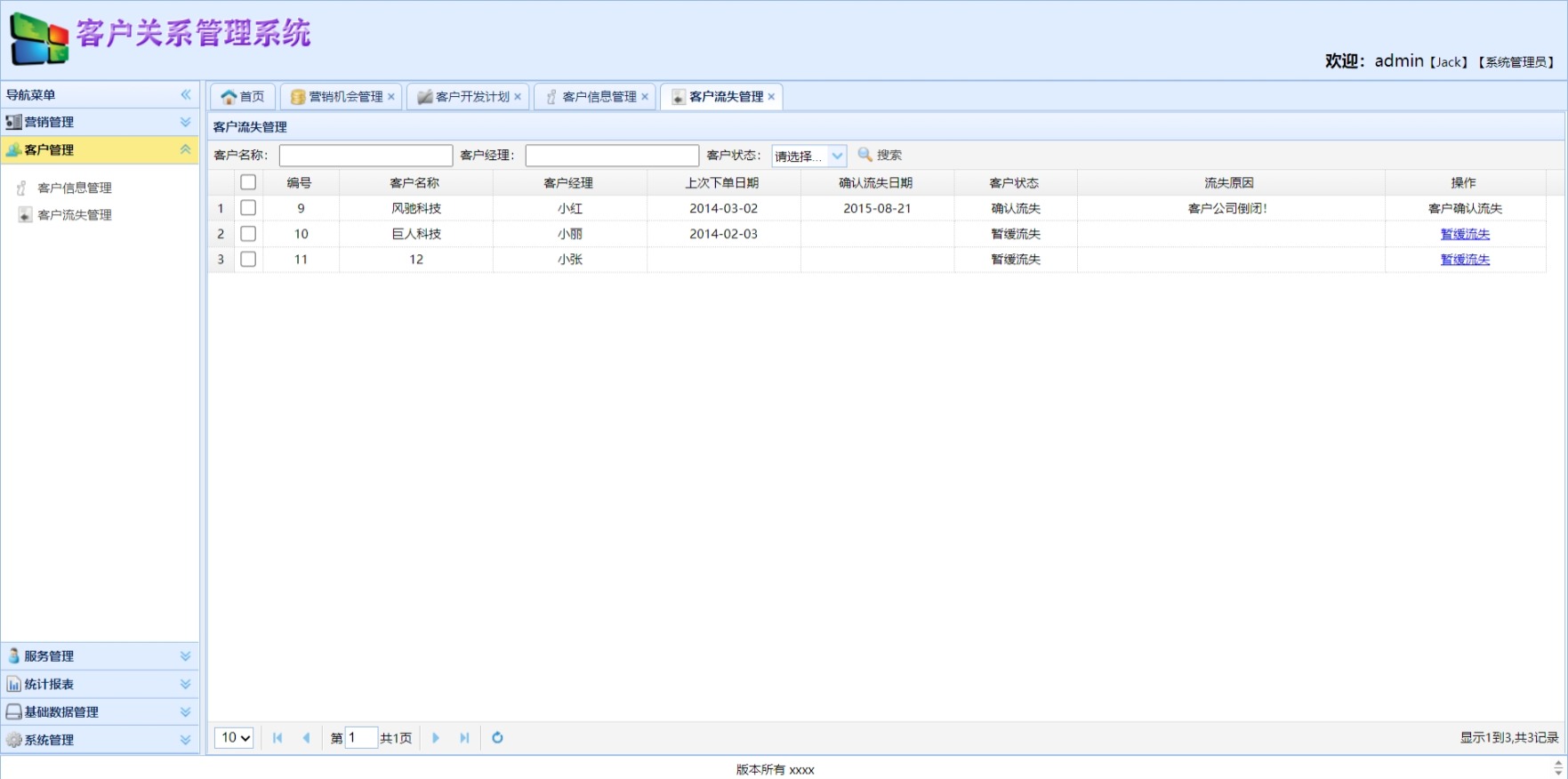
Task: Go to last page of results
Action: pos(464,737)
